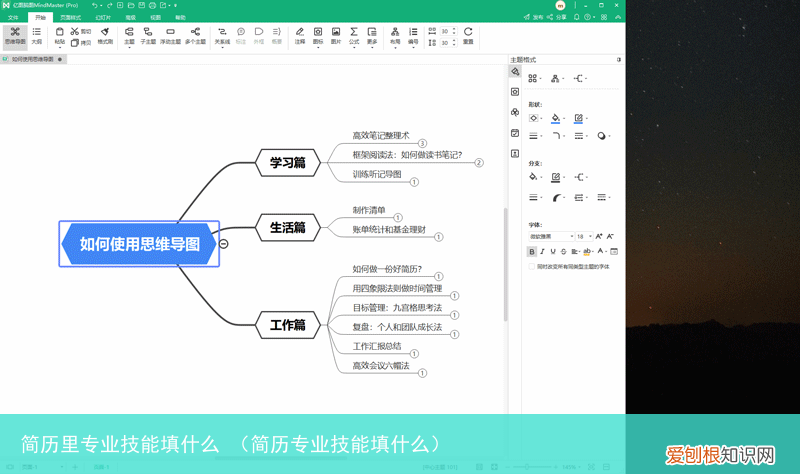This screenshot has width=800, height=474.
Task: Insert a 子主题 subtopic
Action: click(148, 36)
